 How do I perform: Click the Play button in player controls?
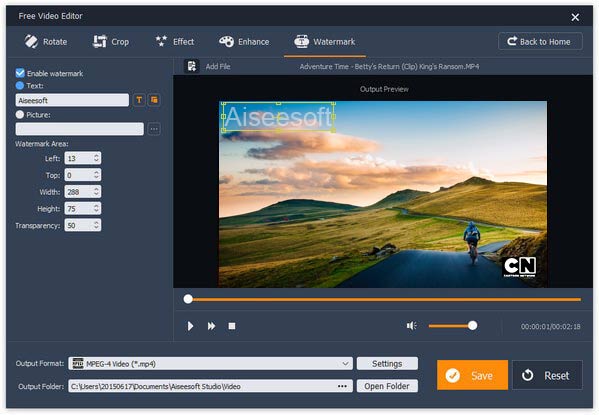[190, 326]
